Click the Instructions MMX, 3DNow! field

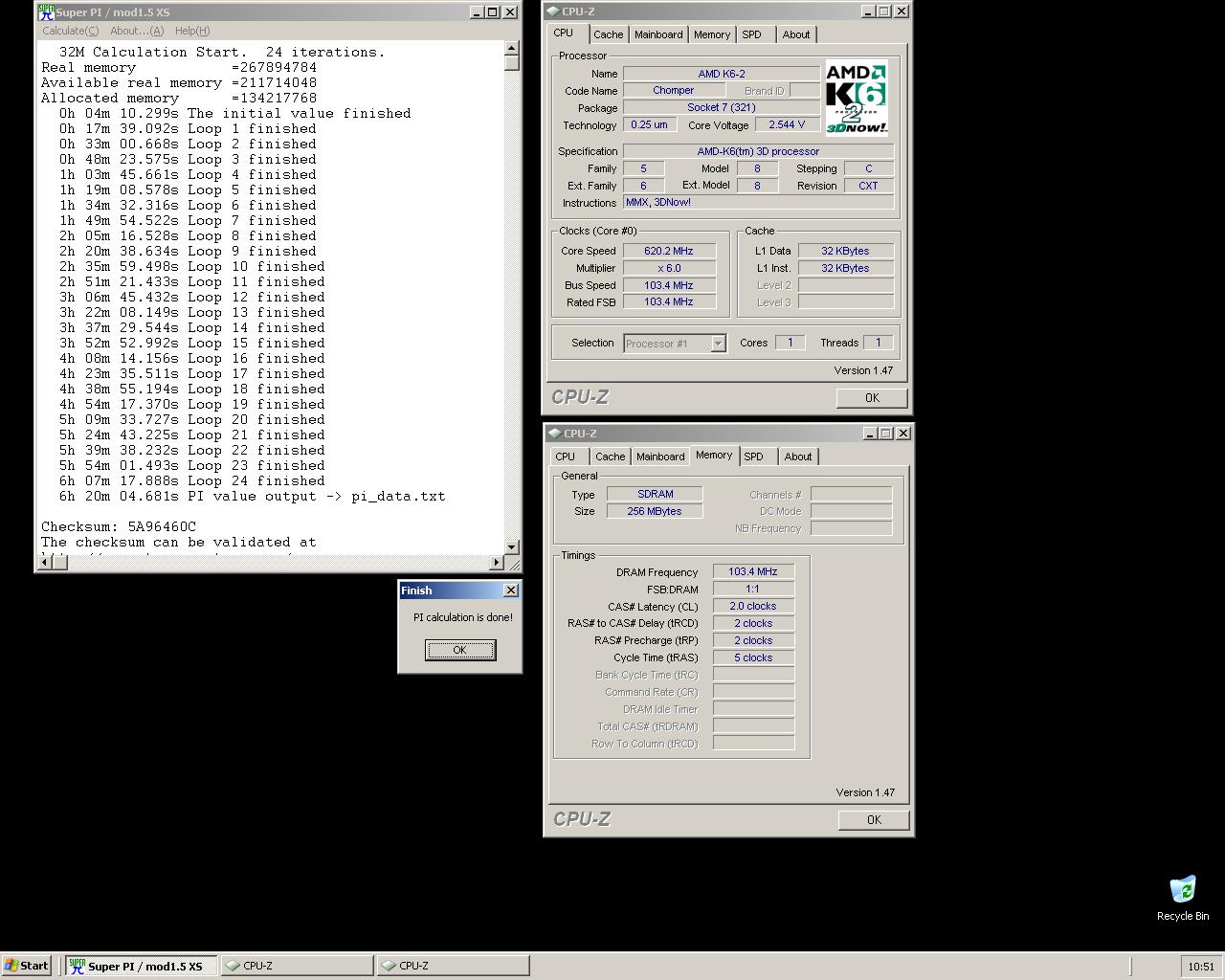pos(758,203)
